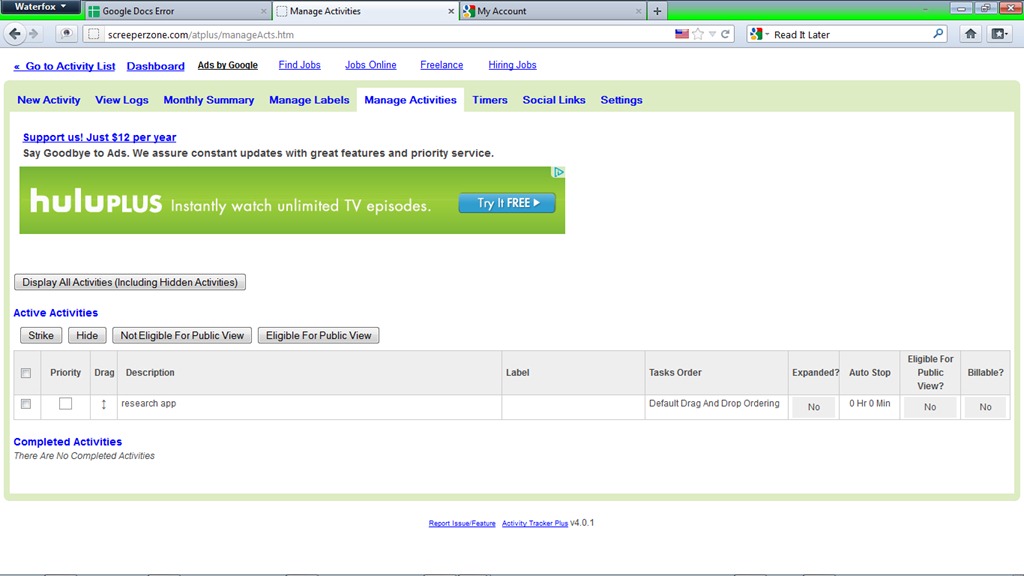Go forward with the browser forward arrow
The height and width of the screenshot is (576, 1024).
coord(33,34)
